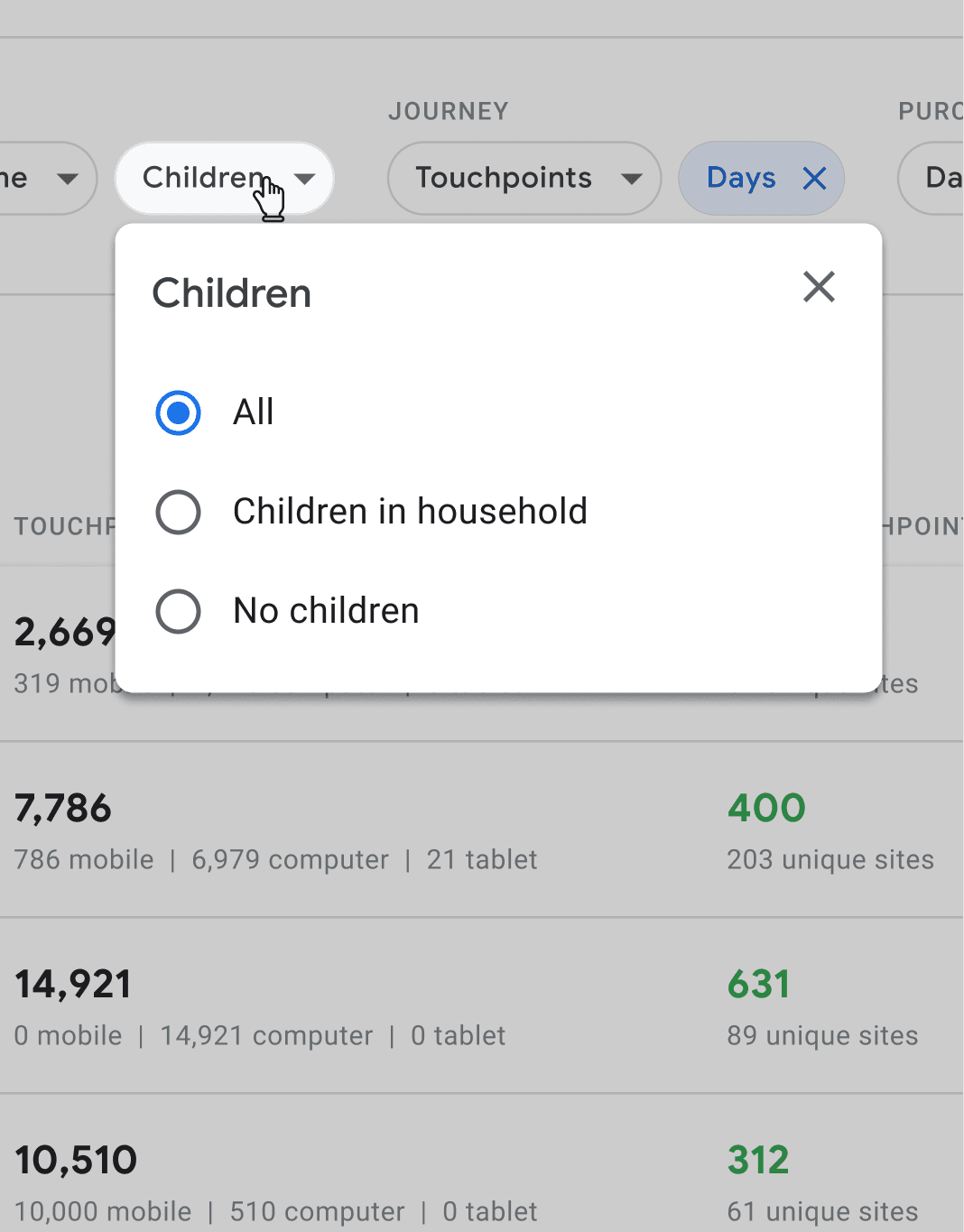Click the 400 unique touchpoints value
This screenshot has width=964, height=1232.
[x=766, y=809]
